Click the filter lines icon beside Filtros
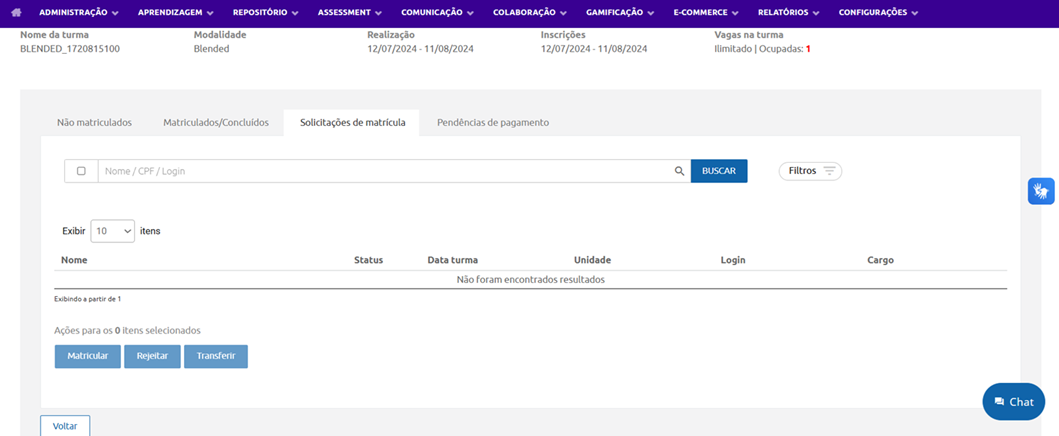 pyautogui.click(x=829, y=171)
